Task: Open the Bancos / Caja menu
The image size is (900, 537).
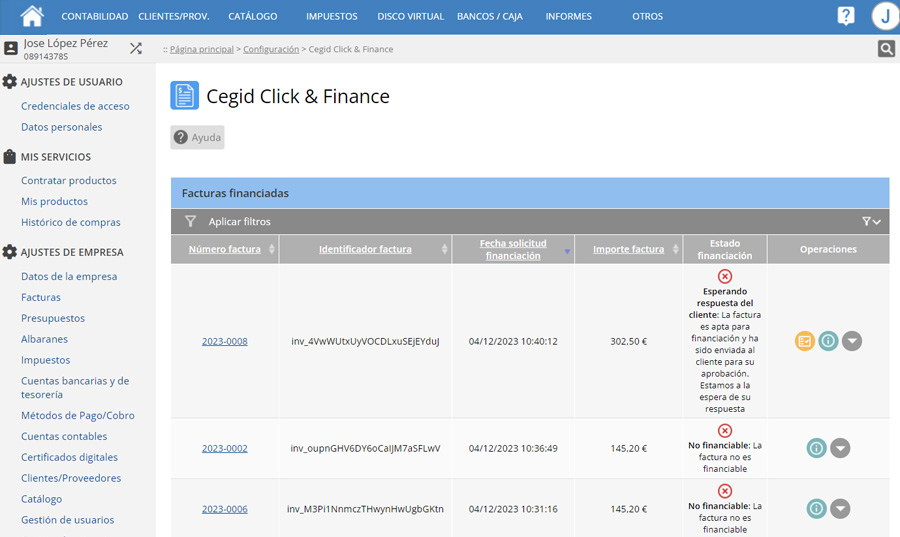Action: (x=490, y=17)
